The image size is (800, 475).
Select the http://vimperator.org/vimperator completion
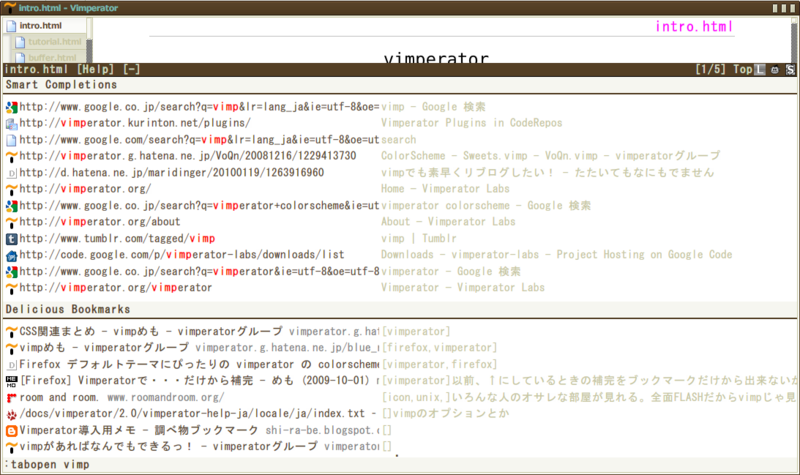pos(400,288)
